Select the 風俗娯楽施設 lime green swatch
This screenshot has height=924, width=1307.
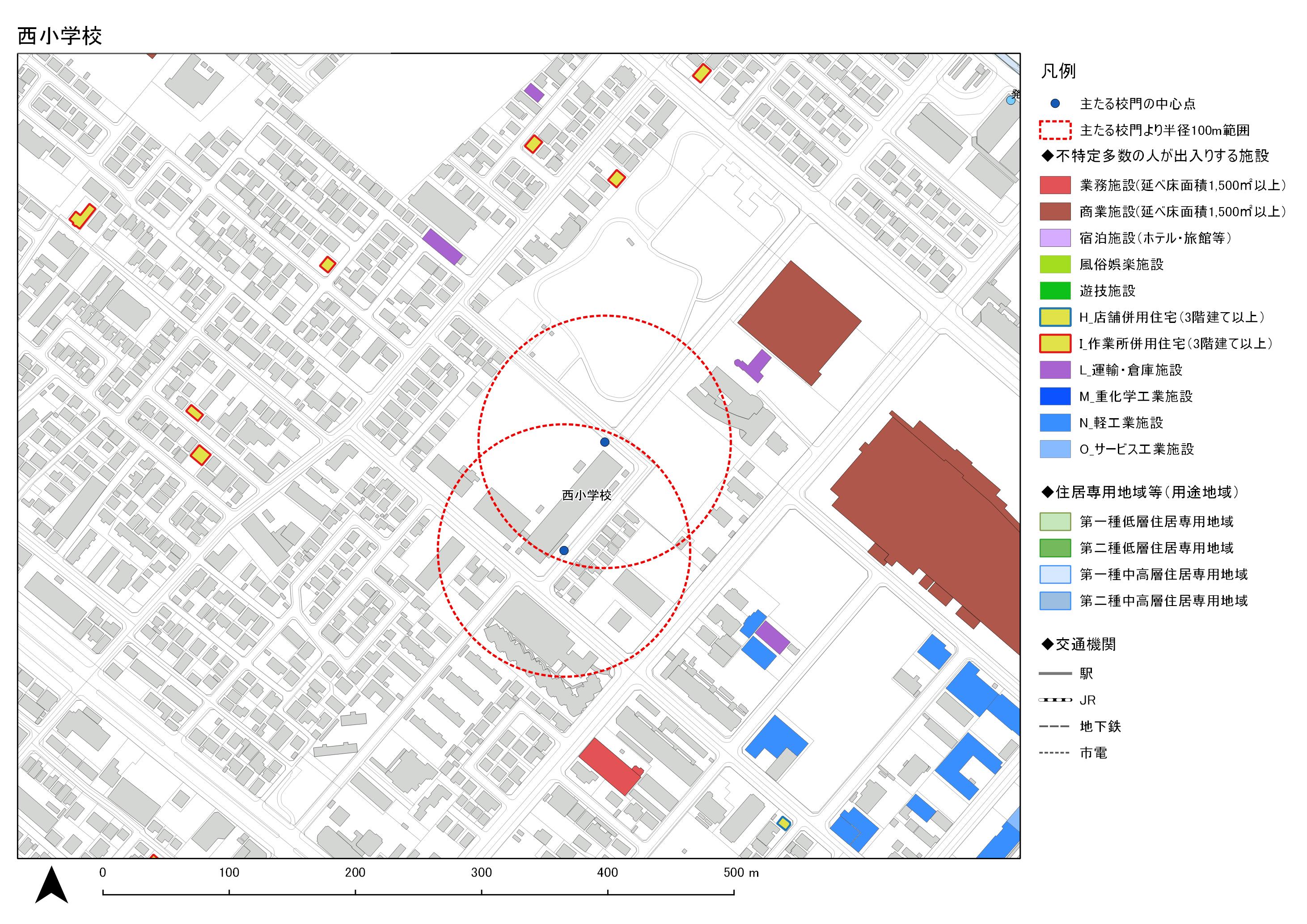coord(1055,264)
